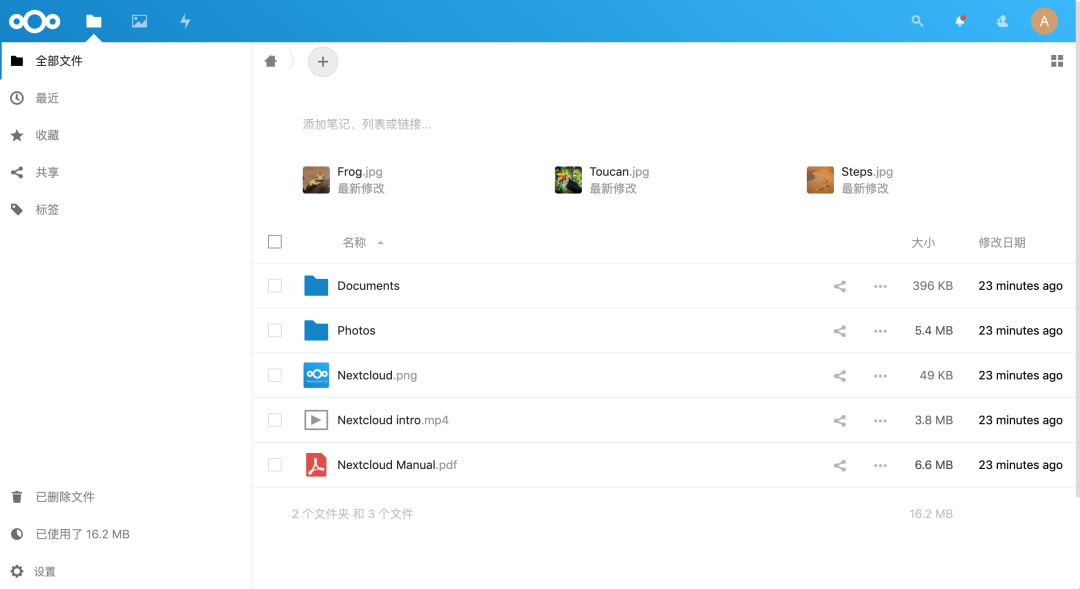Viewport: 1080px width, 589px height.
Task: Click the Nextcloud.png file thumbnail
Action: [316, 375]
